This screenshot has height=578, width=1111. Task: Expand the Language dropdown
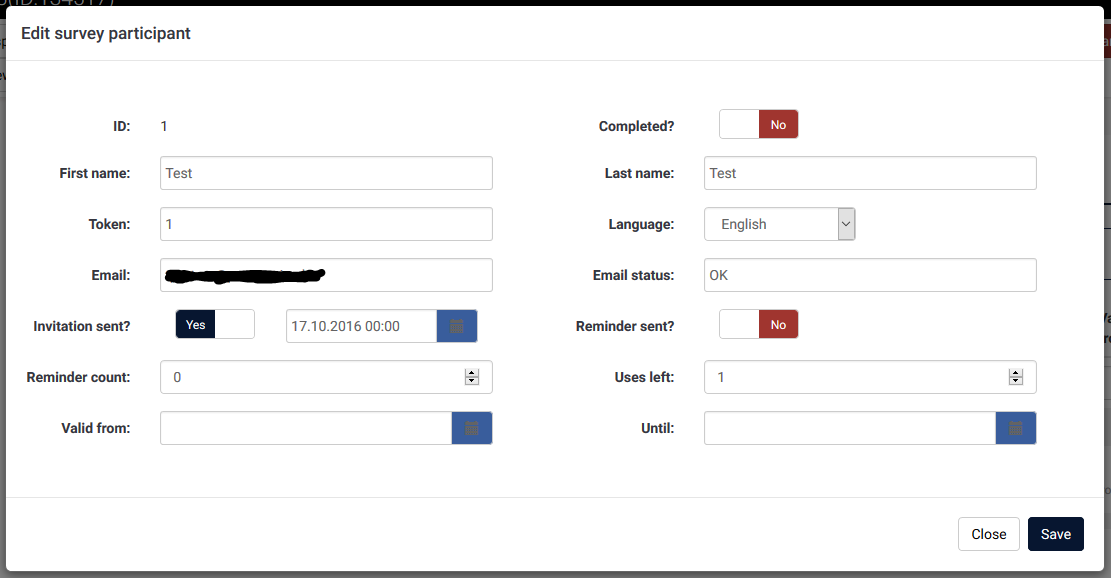tap(779, 224)
